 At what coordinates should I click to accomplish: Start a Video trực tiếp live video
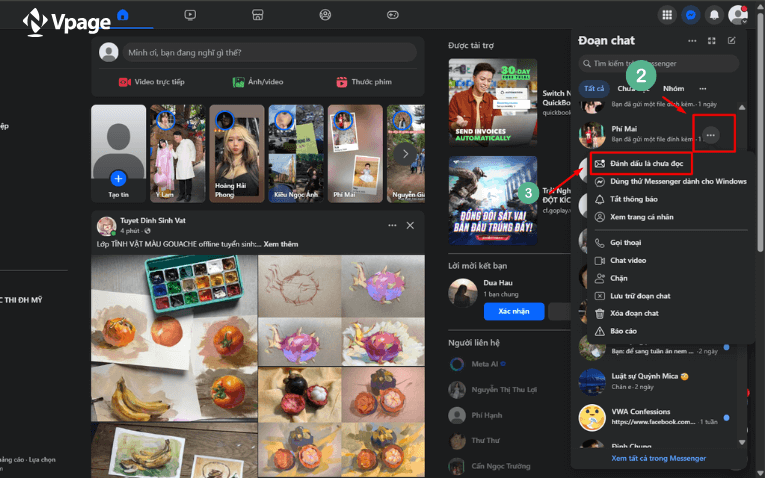pos(152,82)
